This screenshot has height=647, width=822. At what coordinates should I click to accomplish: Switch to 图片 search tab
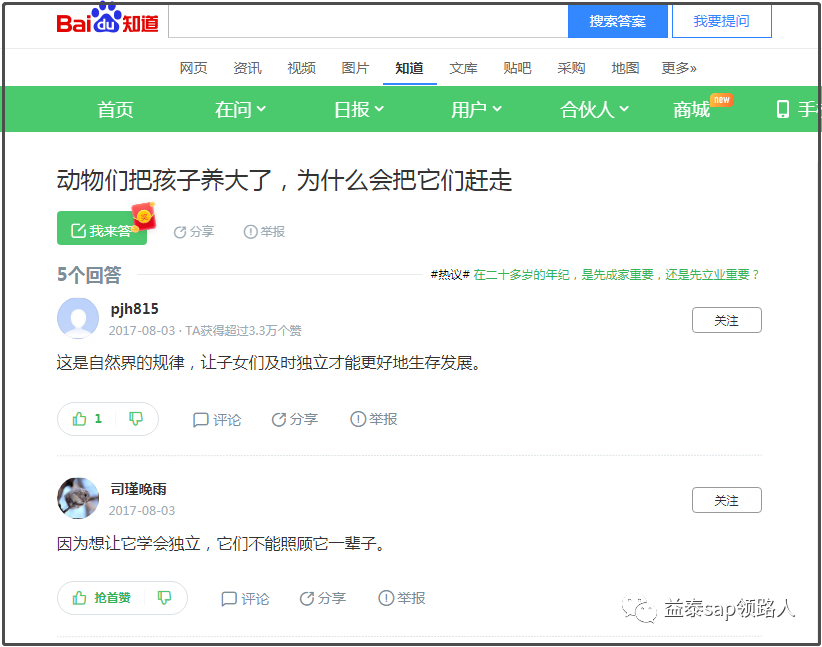tap(355, 68)
